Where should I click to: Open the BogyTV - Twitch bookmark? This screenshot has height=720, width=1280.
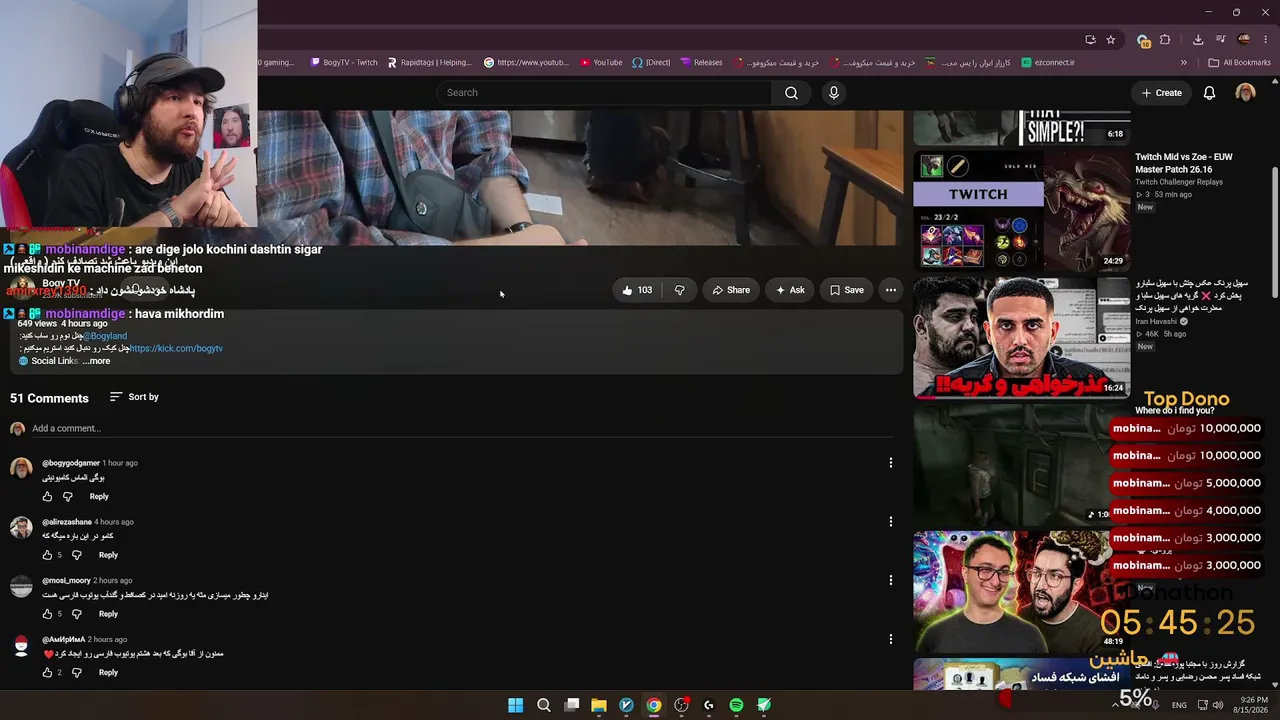pyautogui.click(x=344, y=62)
